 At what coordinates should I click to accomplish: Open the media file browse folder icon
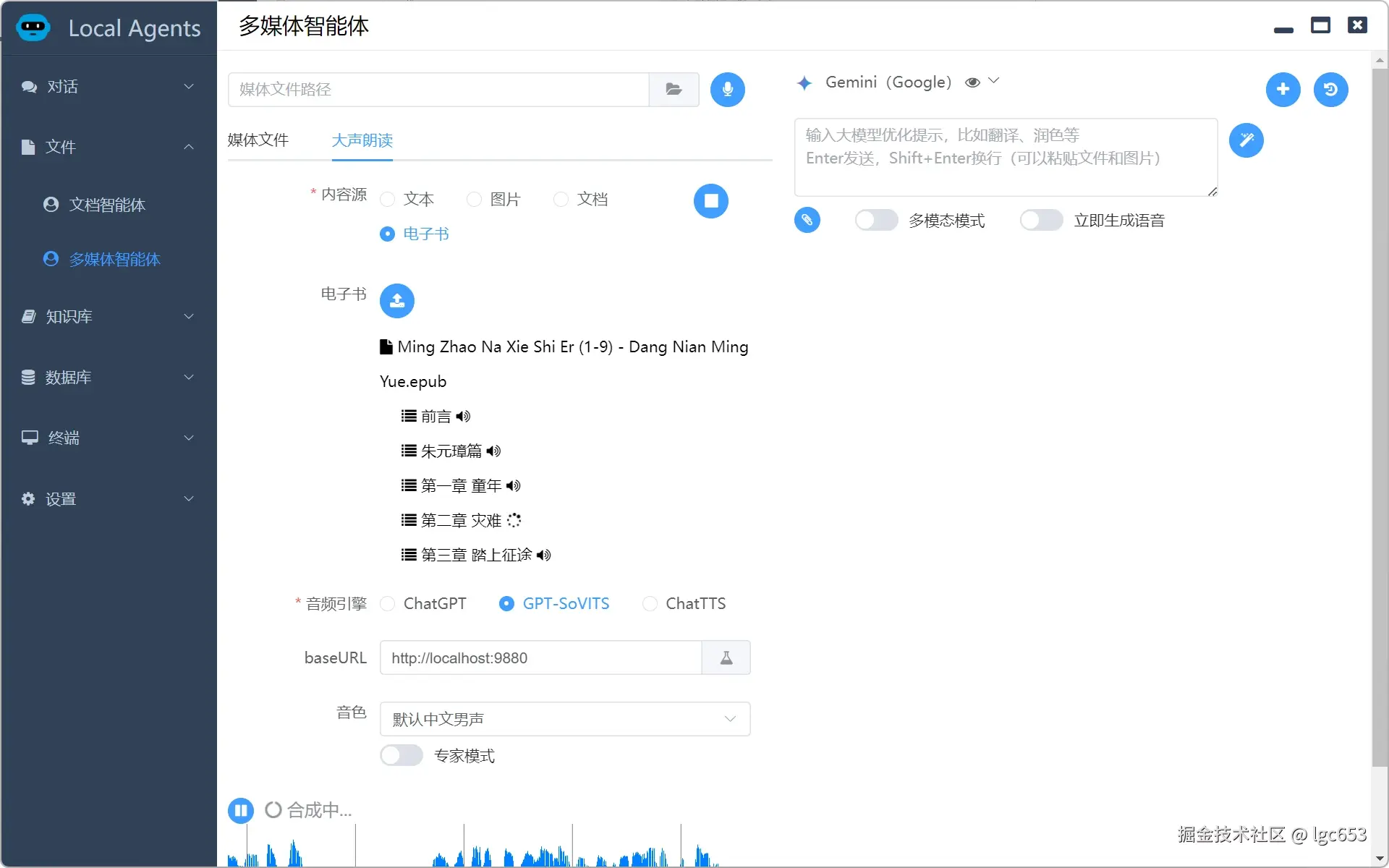(674, 90)
